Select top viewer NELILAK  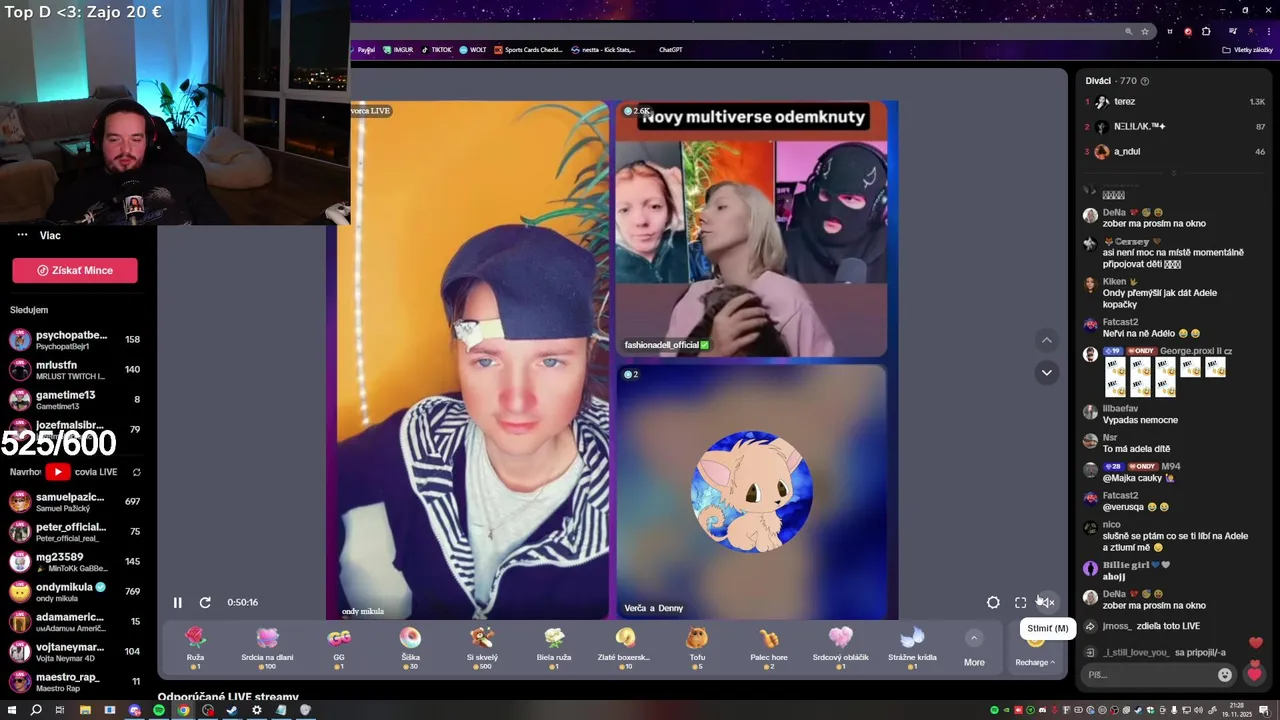click(1175, 127)
